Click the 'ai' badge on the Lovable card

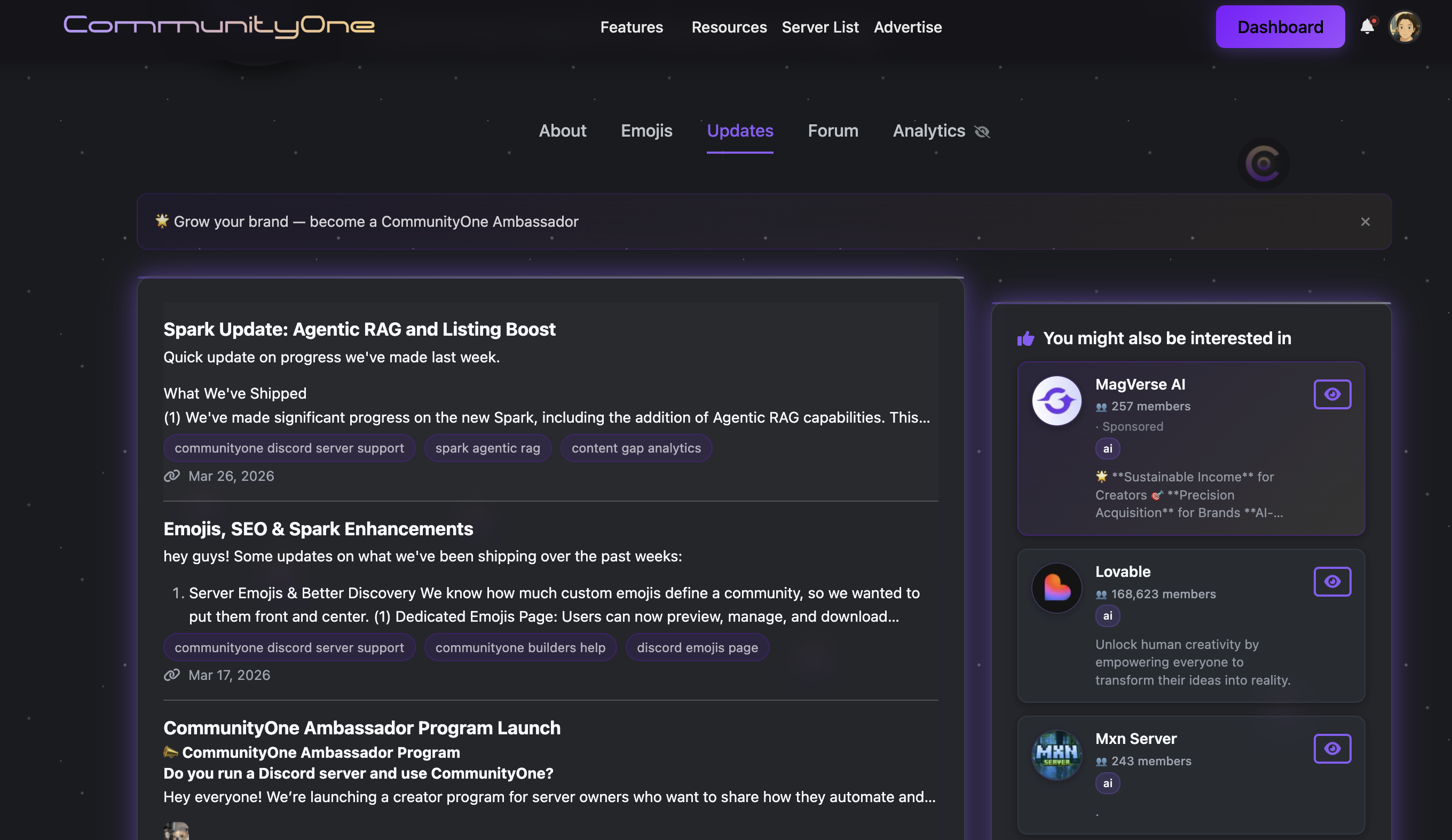(1107, 615)
